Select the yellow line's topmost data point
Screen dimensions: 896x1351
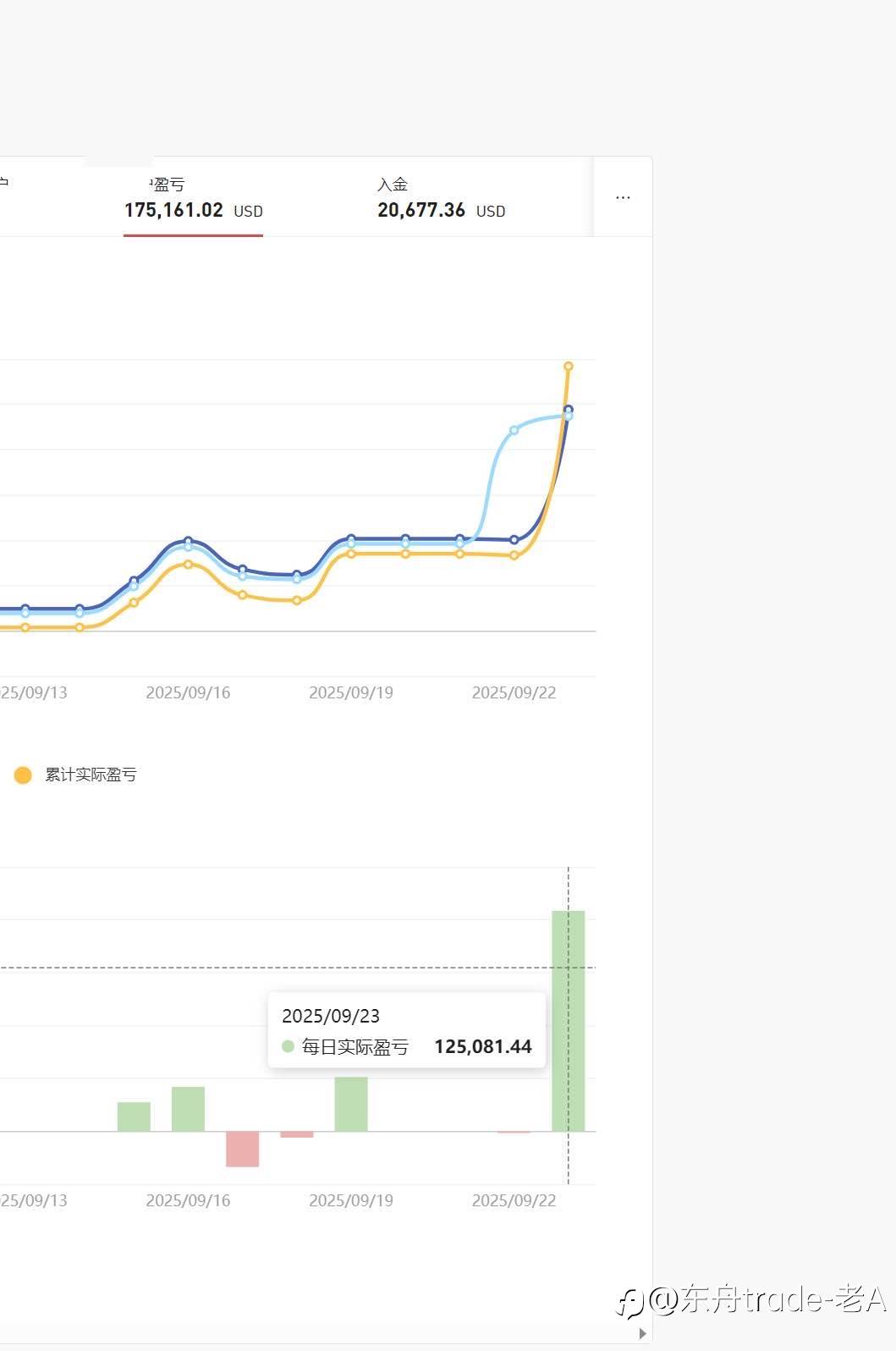[x=569, y=367]
